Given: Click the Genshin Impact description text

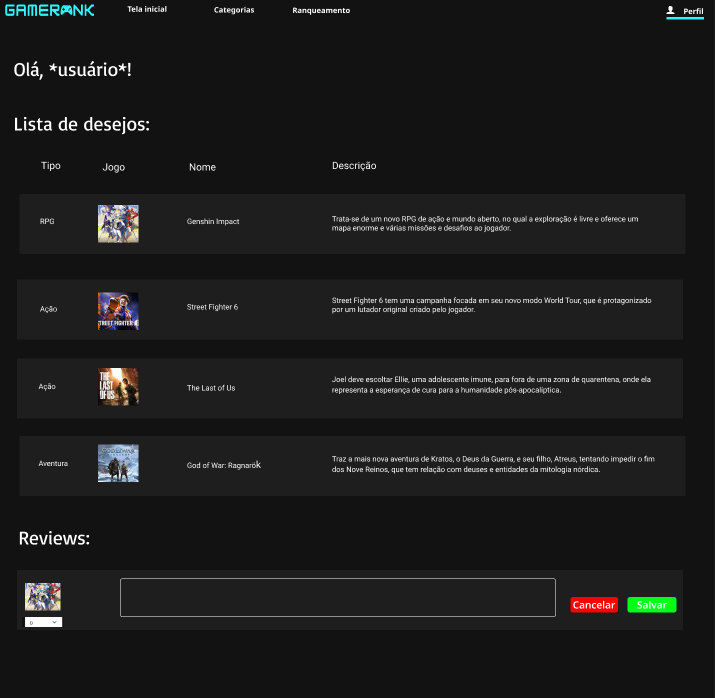Looking at the screenshot, I should (x=485, y=223).
